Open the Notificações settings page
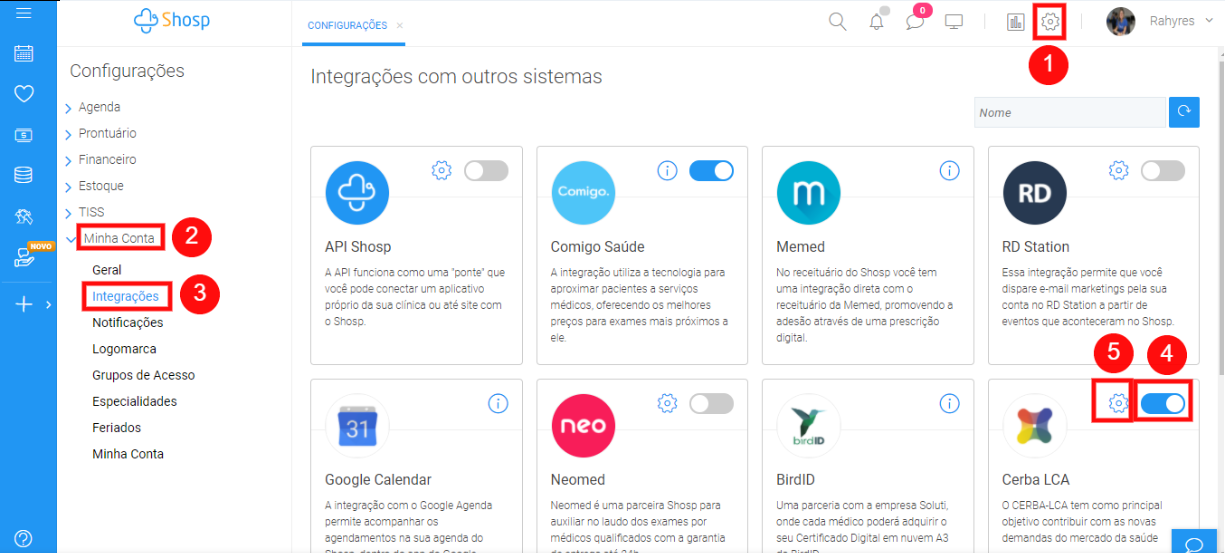Image resolution: width=1225 pixels, height=553 pixels. coord(128,323)
